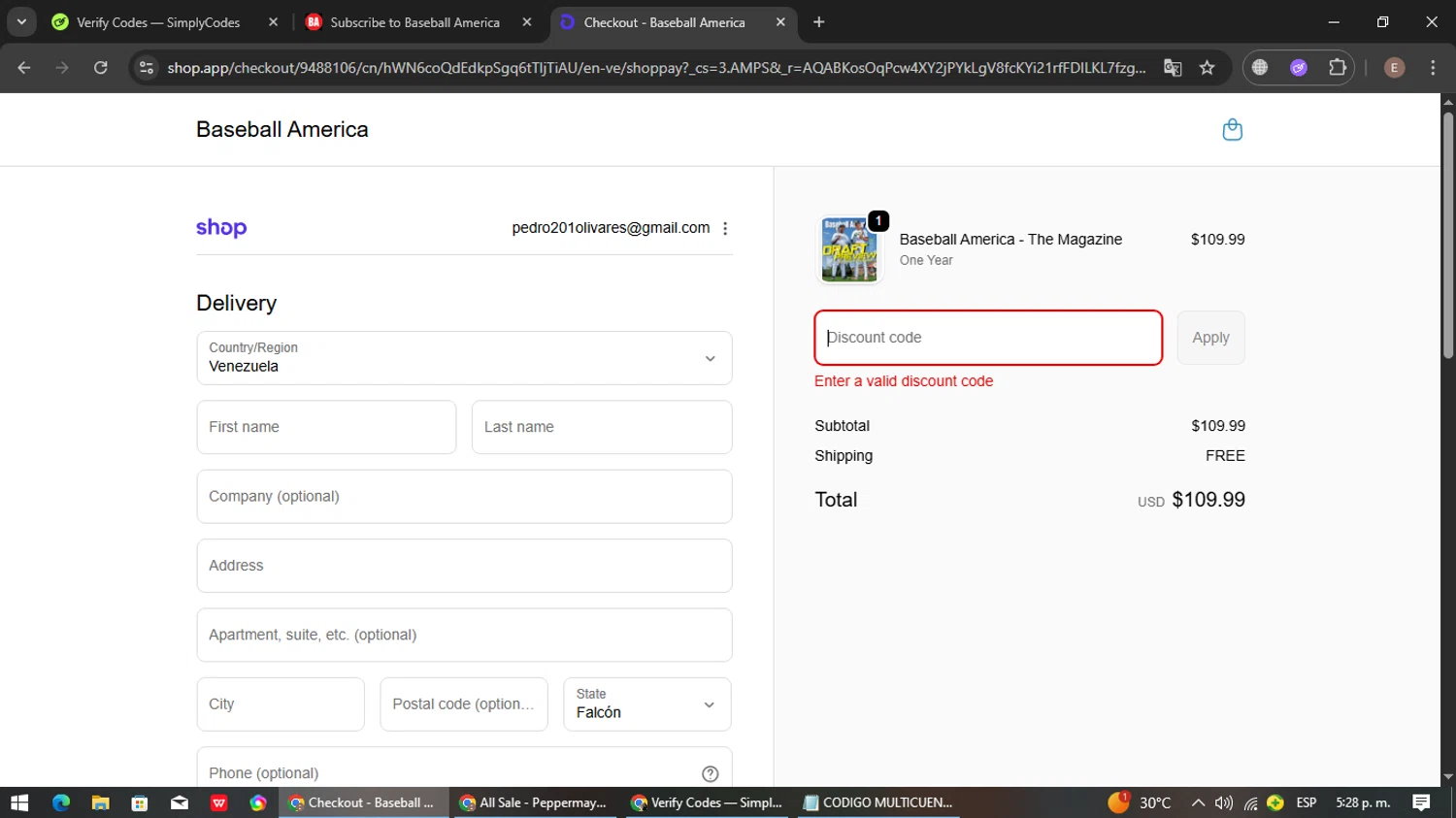
Task: Open the tab search dropdown arrow
Action: pos(21,22)
